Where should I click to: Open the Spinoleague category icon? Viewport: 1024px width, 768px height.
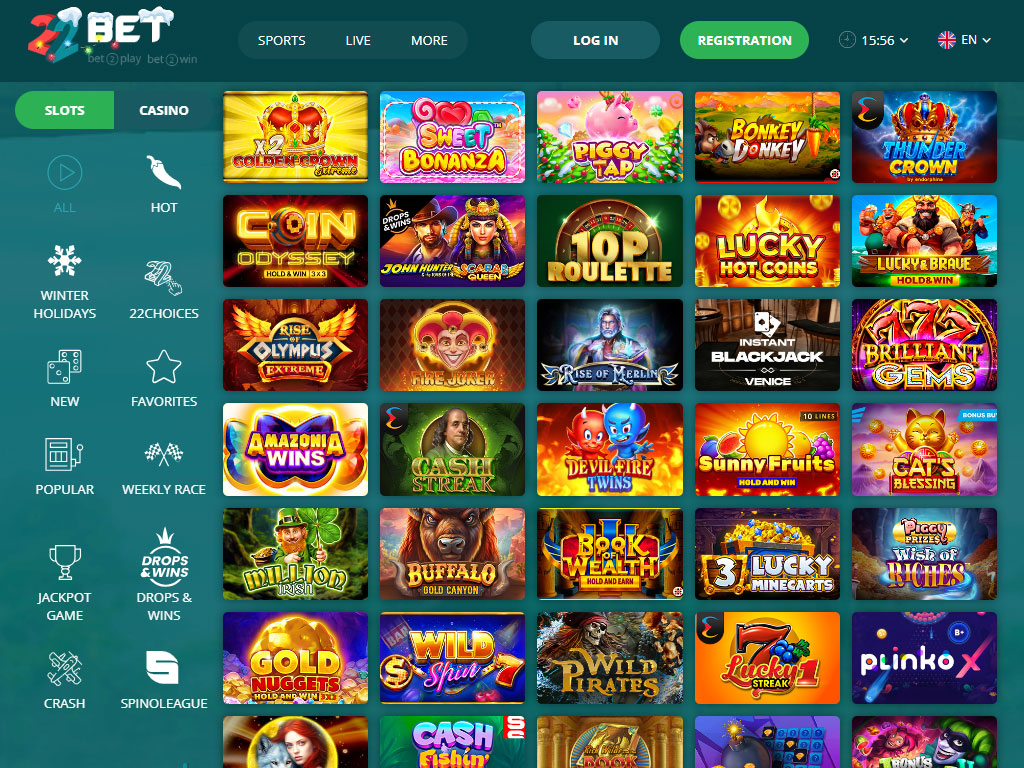click(x=162, y=667)
